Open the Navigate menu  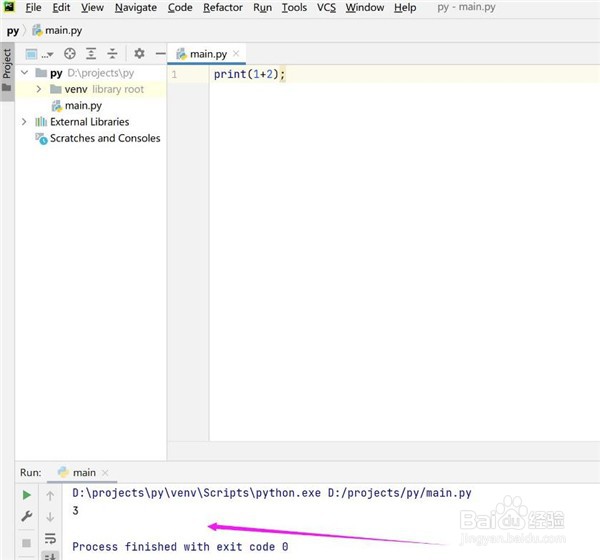(x=136, y=8)
